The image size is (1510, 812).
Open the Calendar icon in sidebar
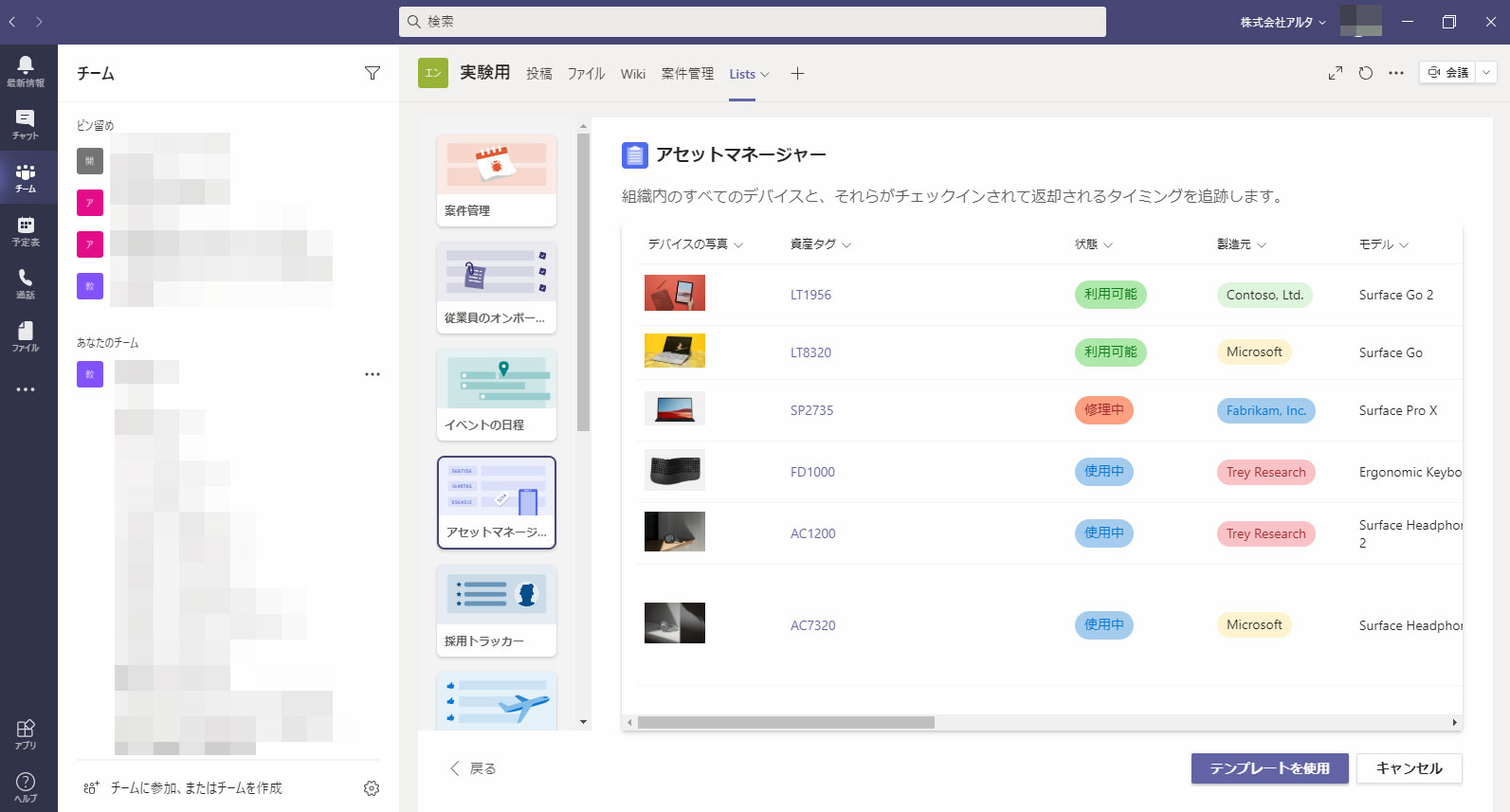[26, 229]
